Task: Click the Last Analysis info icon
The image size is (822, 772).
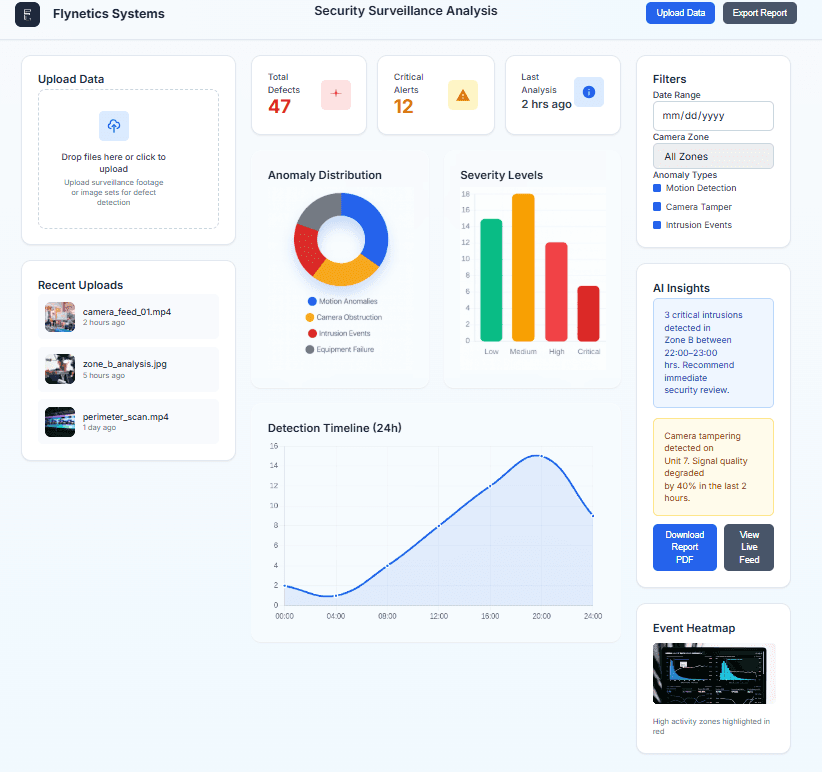Action: click(588, 92)
